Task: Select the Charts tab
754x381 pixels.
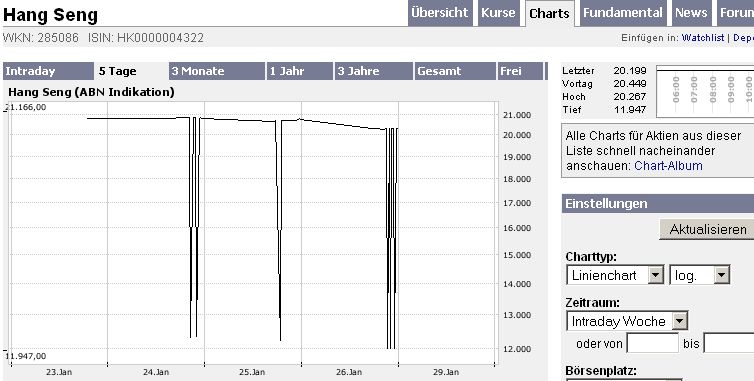Action: (549, 13)
